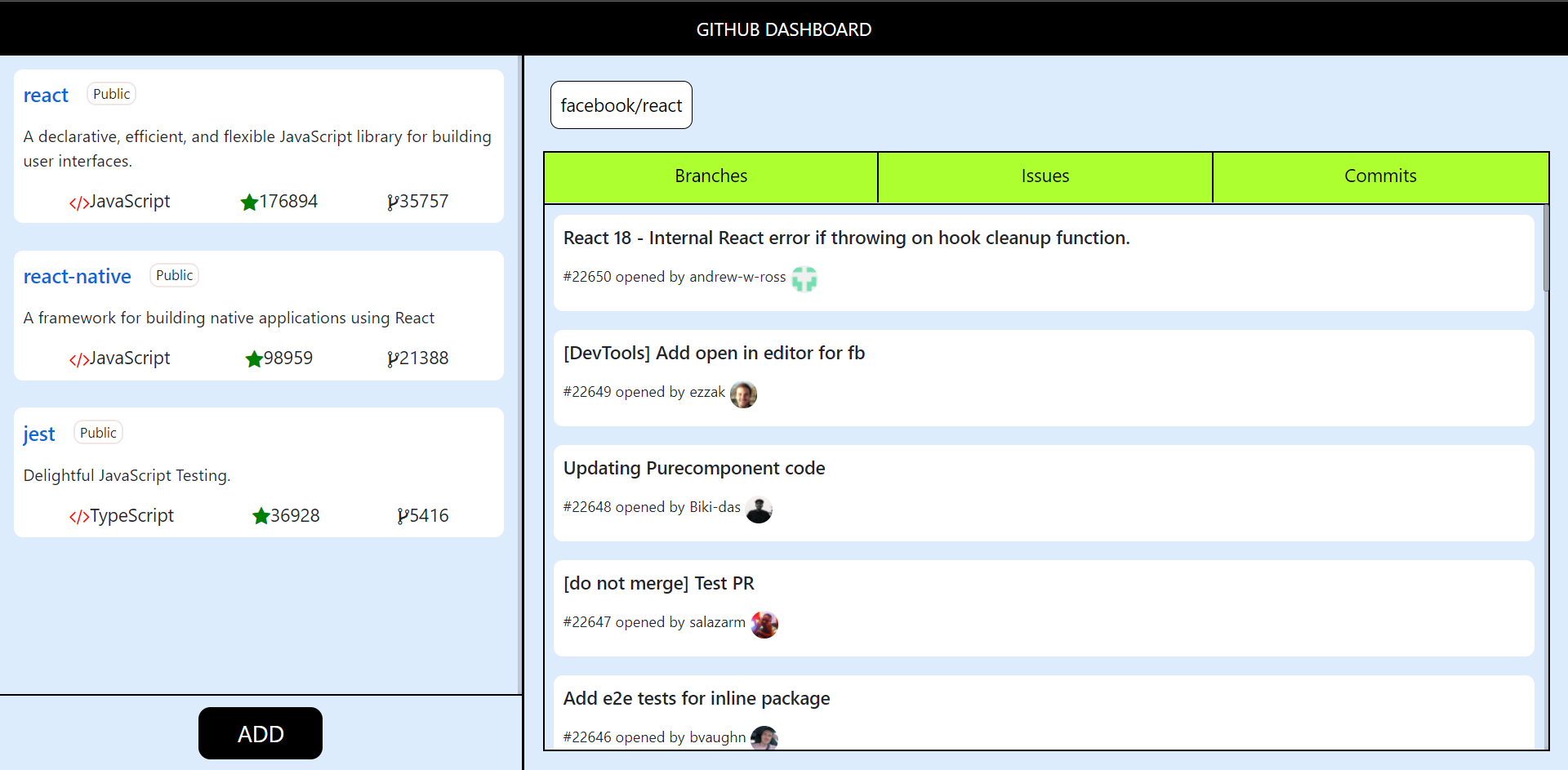Click the fork icon beside 35757
The width and height of the screenshot is (1568, 770).
[393, 203]
